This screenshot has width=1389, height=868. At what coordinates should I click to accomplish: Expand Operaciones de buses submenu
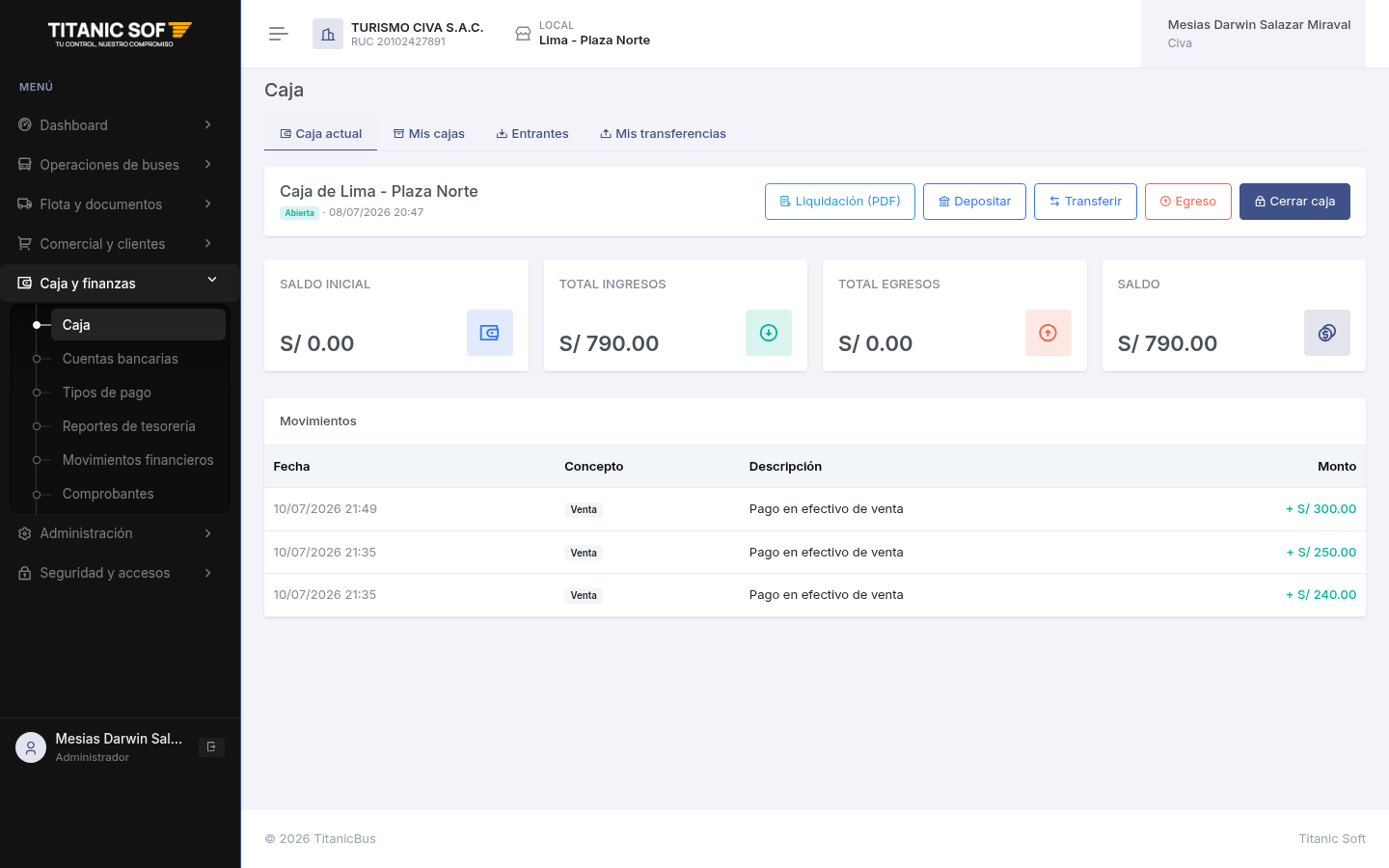(x=120, y=165)
